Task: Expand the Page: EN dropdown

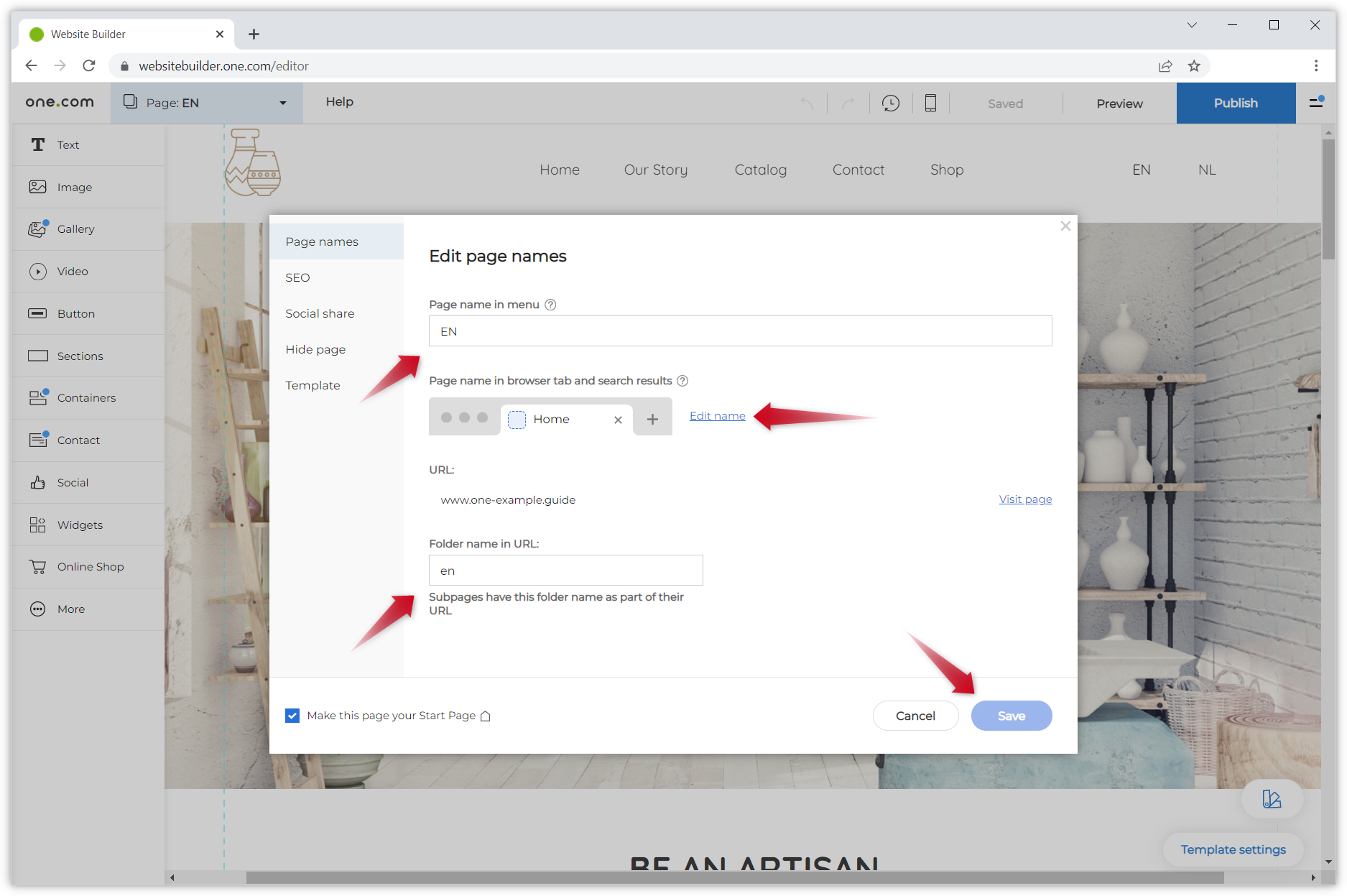Action: [282, 103]
